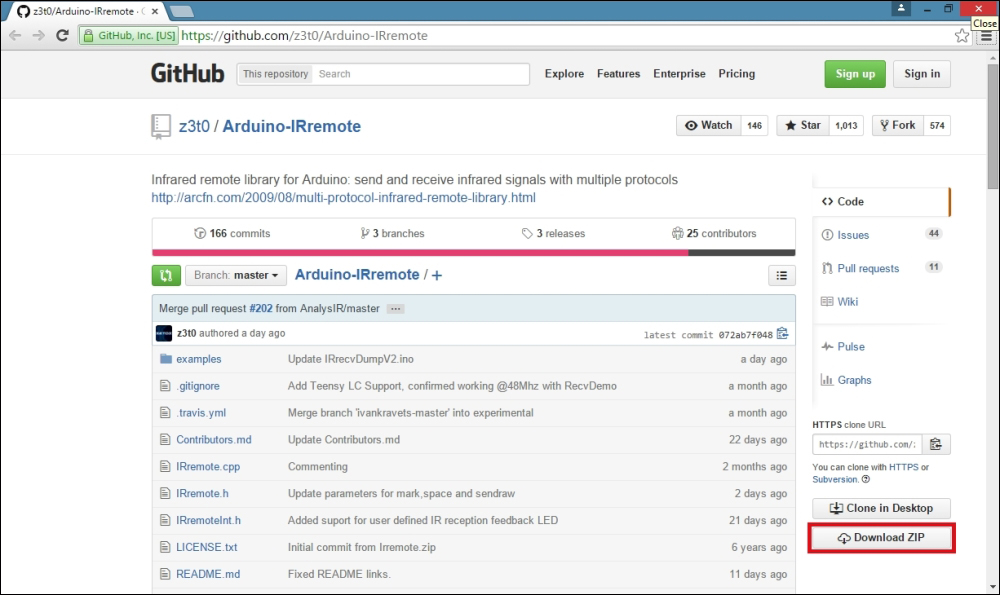Reload the page with the refresh icon
The image size is (1000, 595).
(x=62, y=36)
